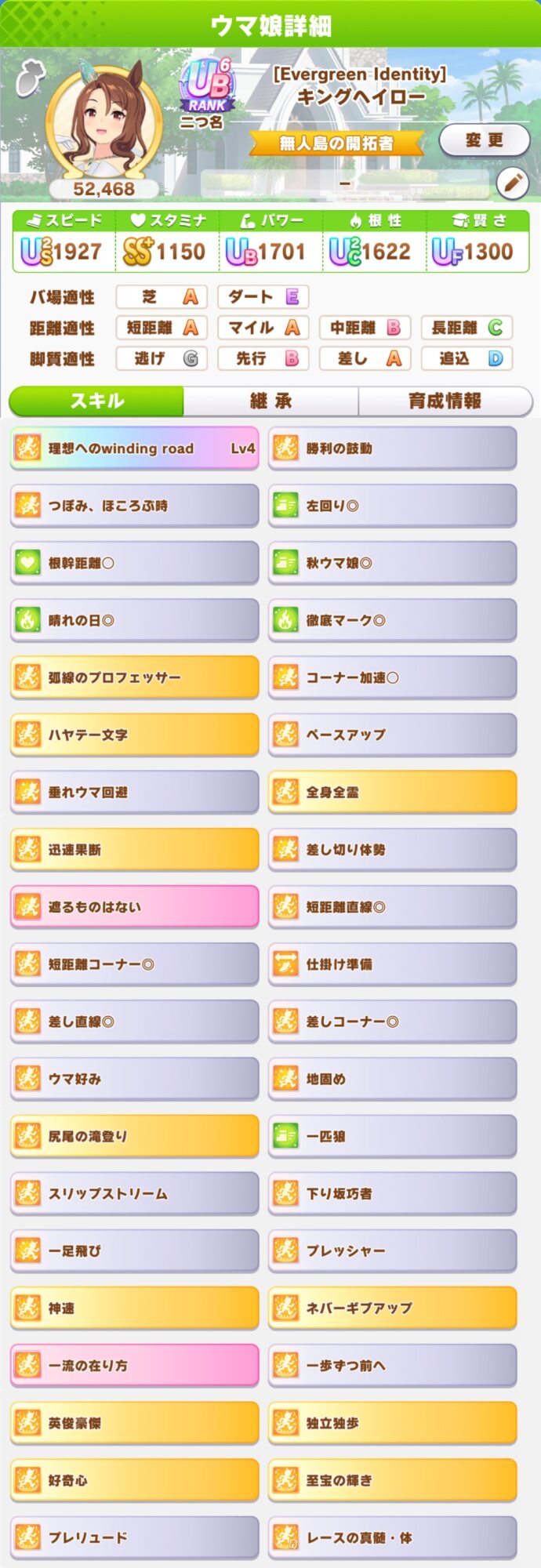Viewport: 541px width, 1568px height.
Task: Select the スキル tab
Action: coord(97,401)
